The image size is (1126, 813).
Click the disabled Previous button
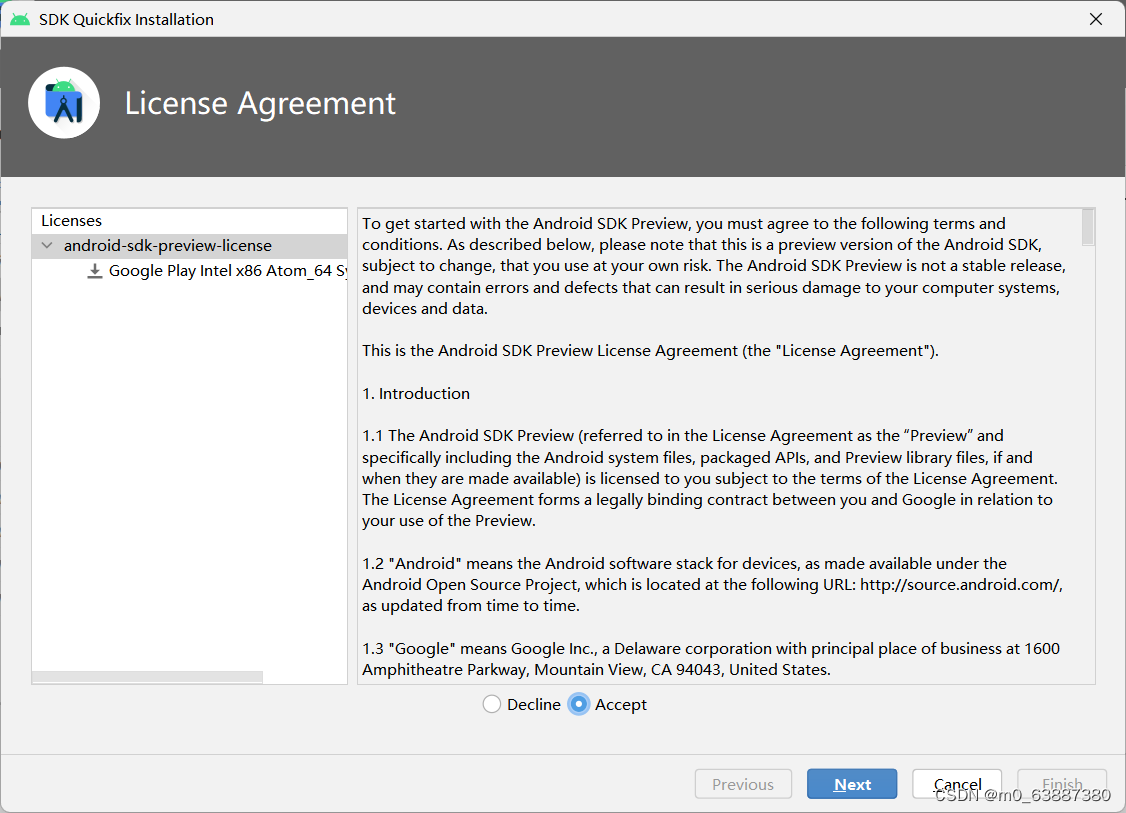coord(743,784)
